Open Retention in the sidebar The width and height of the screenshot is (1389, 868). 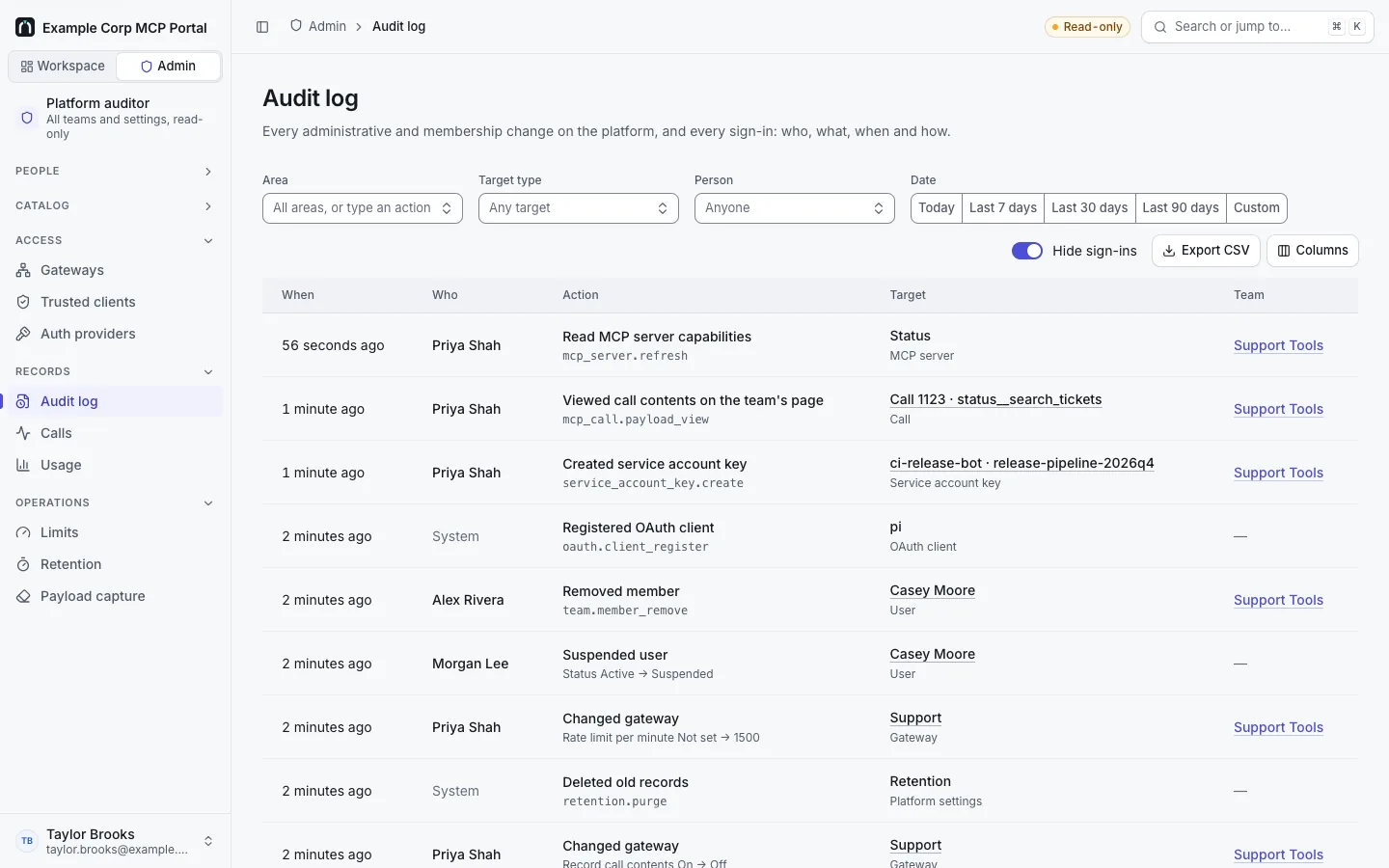115,564
